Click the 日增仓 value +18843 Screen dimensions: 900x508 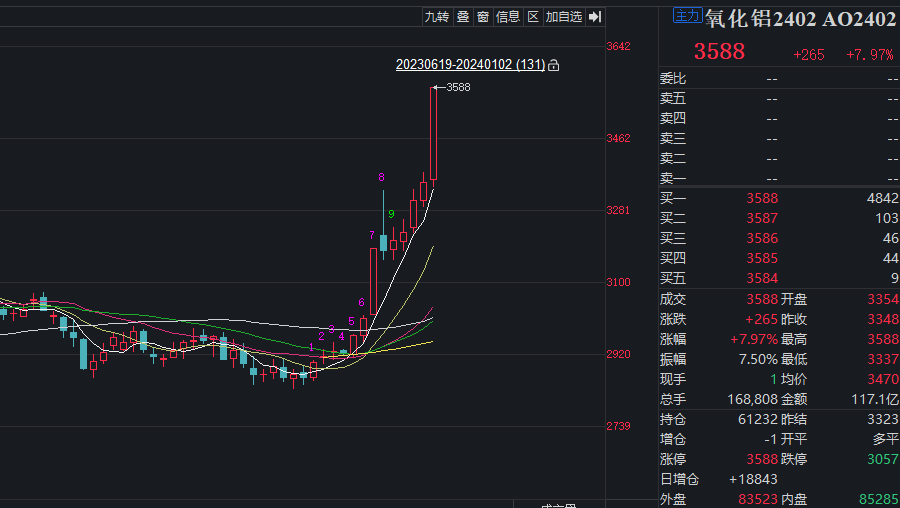point(753,479)
